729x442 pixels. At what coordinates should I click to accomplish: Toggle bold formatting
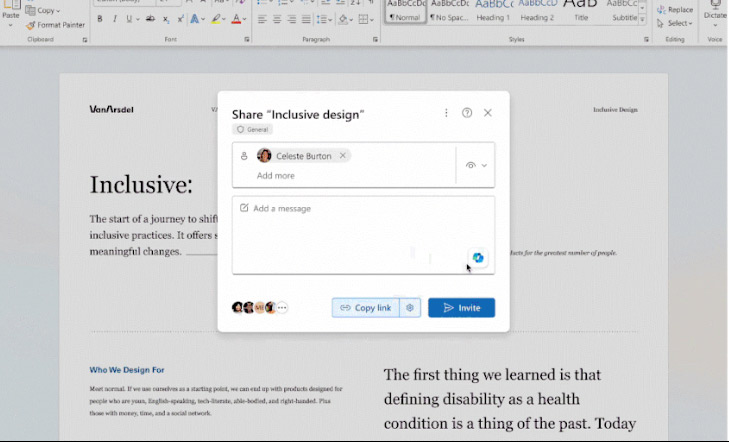pyautogui.click(x=101, y=19)
